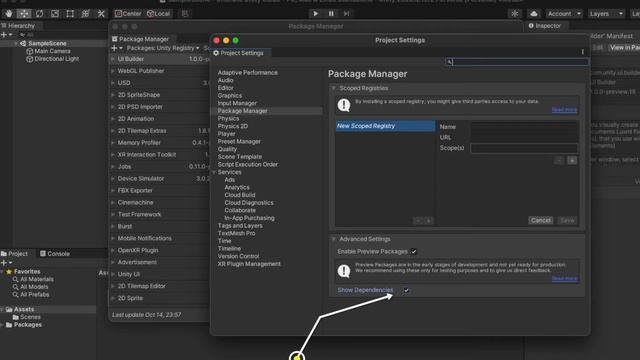Select Physics 2D settings category
This screenshot has height=360, width=640.
pyautogui.click(x=233, y=126)
